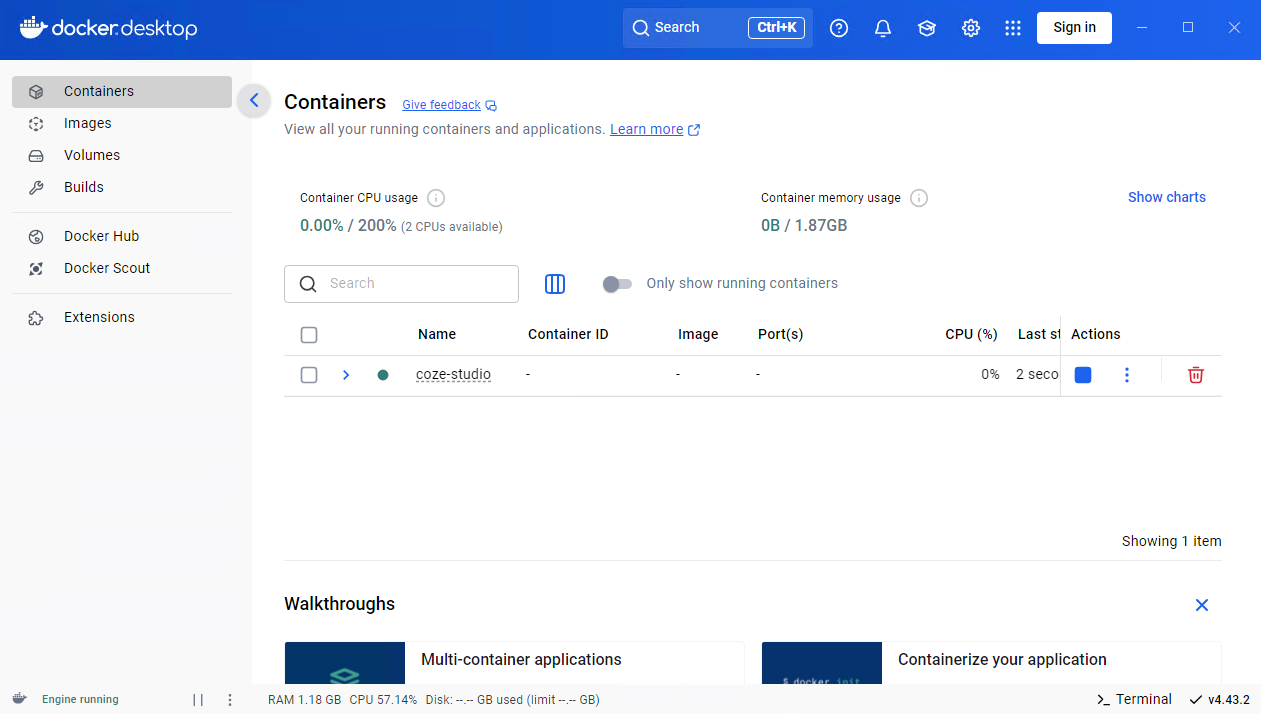Check the select-all containers checkbox
The image size is (1261, 714).
[x=309, y=335]
